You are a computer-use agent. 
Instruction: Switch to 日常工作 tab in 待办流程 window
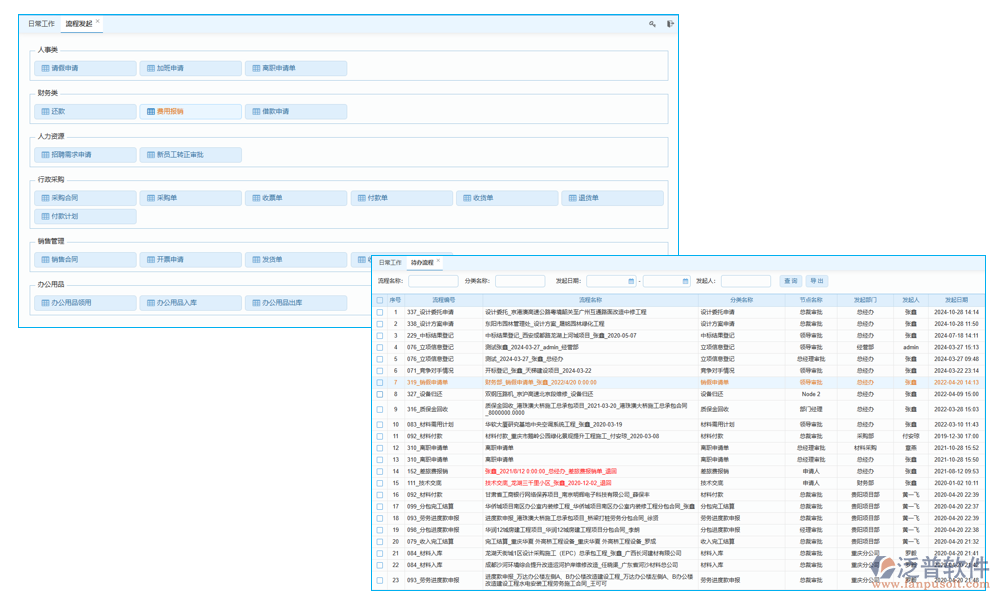point(390,263)
